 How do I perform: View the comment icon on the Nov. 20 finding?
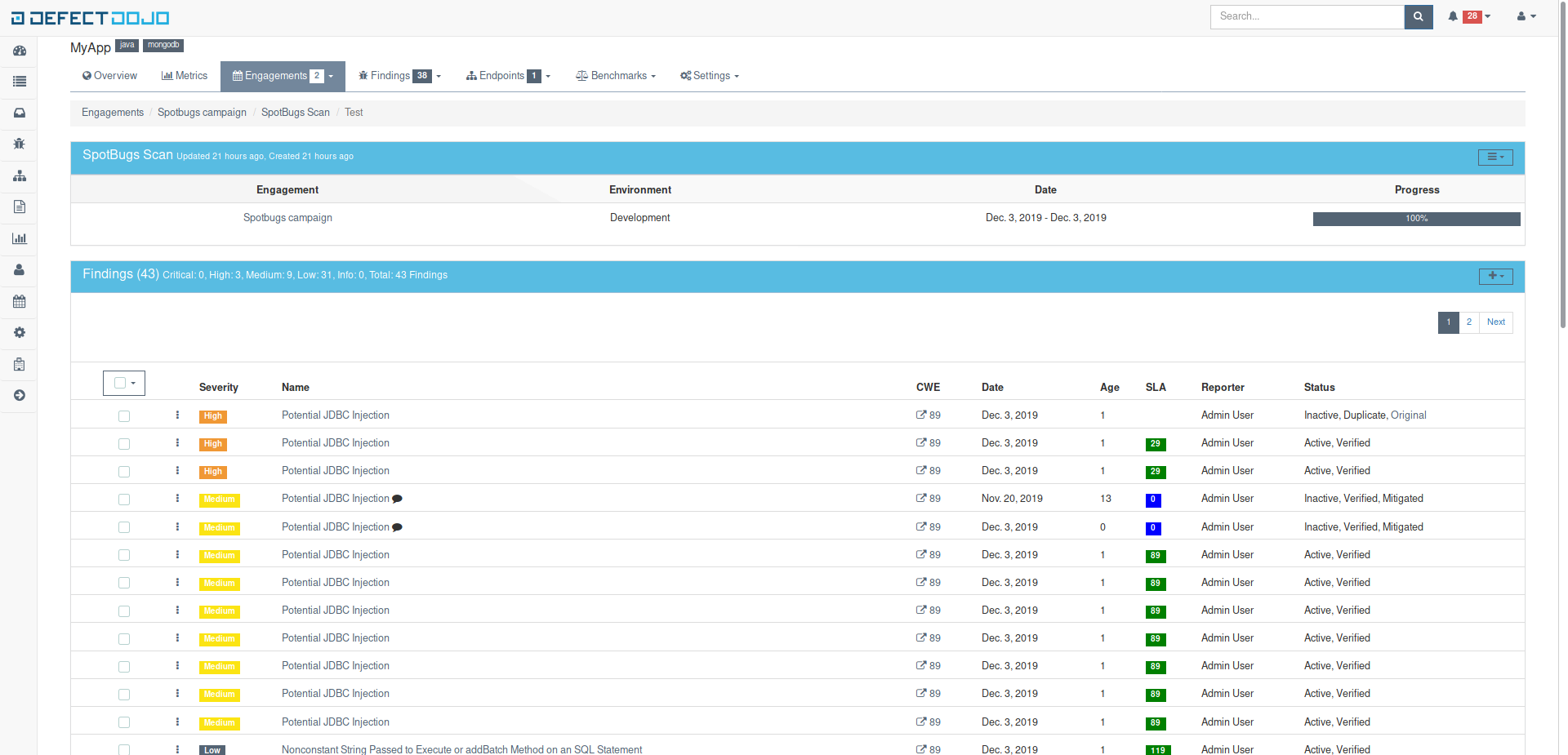[397, 499]
